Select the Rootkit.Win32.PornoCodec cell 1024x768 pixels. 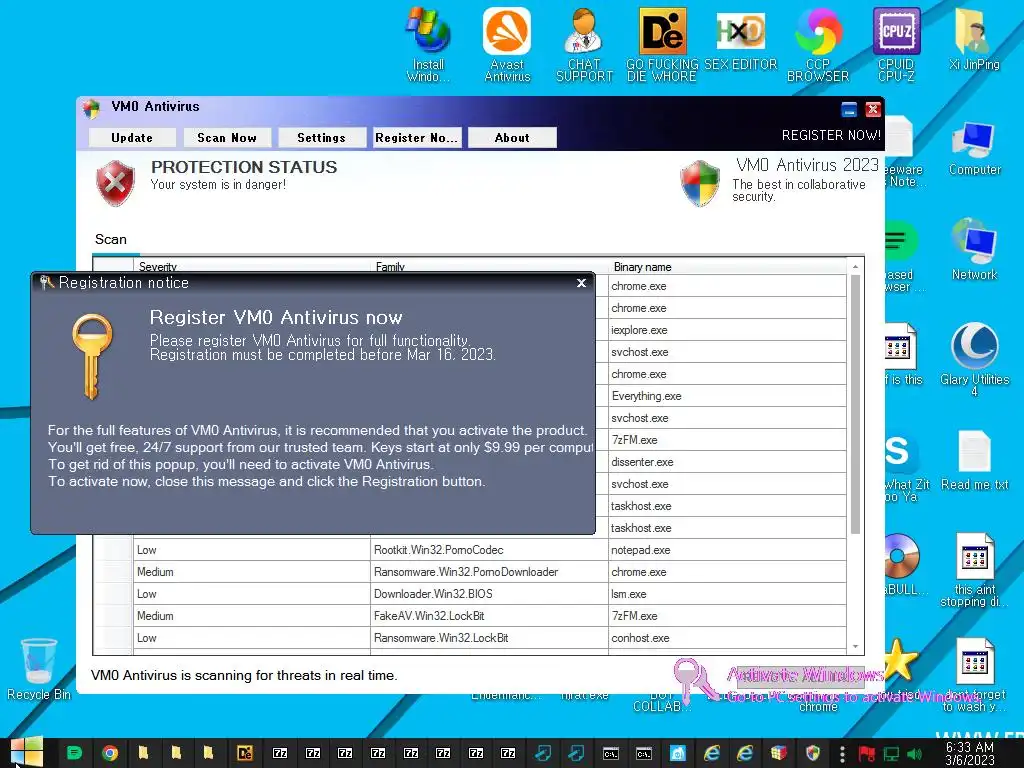point(489,550)
